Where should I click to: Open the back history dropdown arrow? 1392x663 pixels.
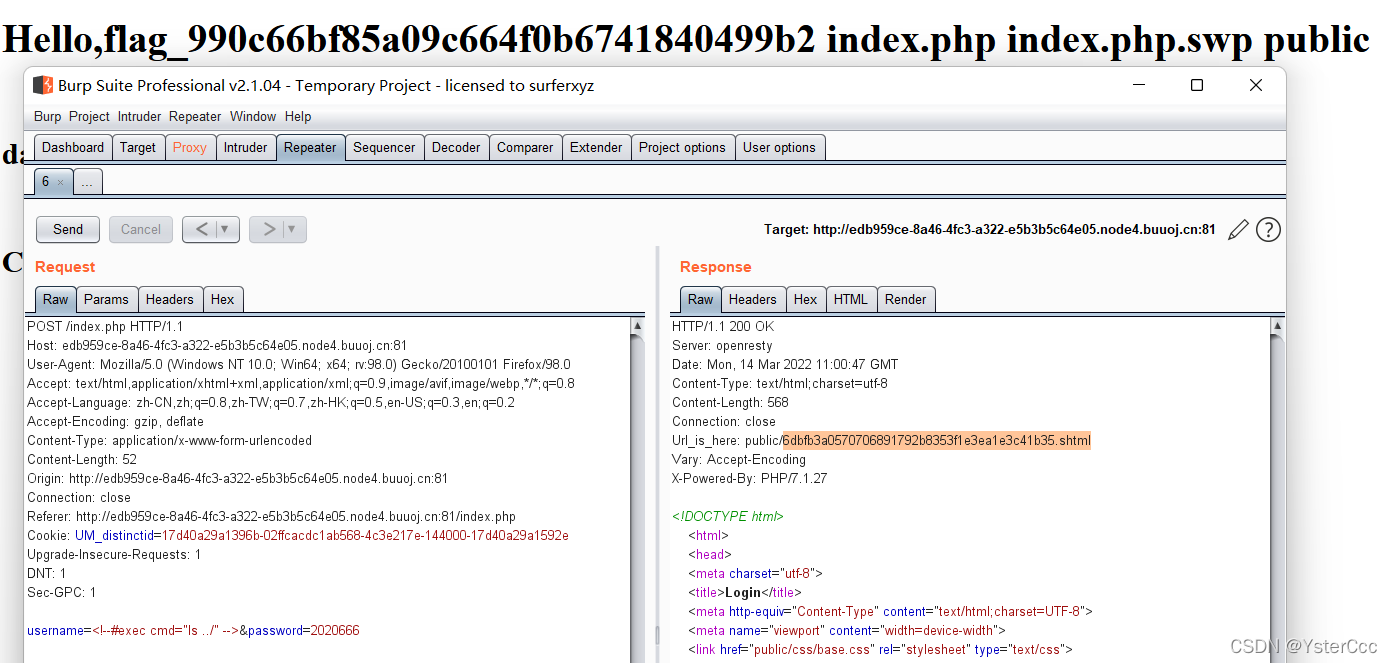point(227,229)
